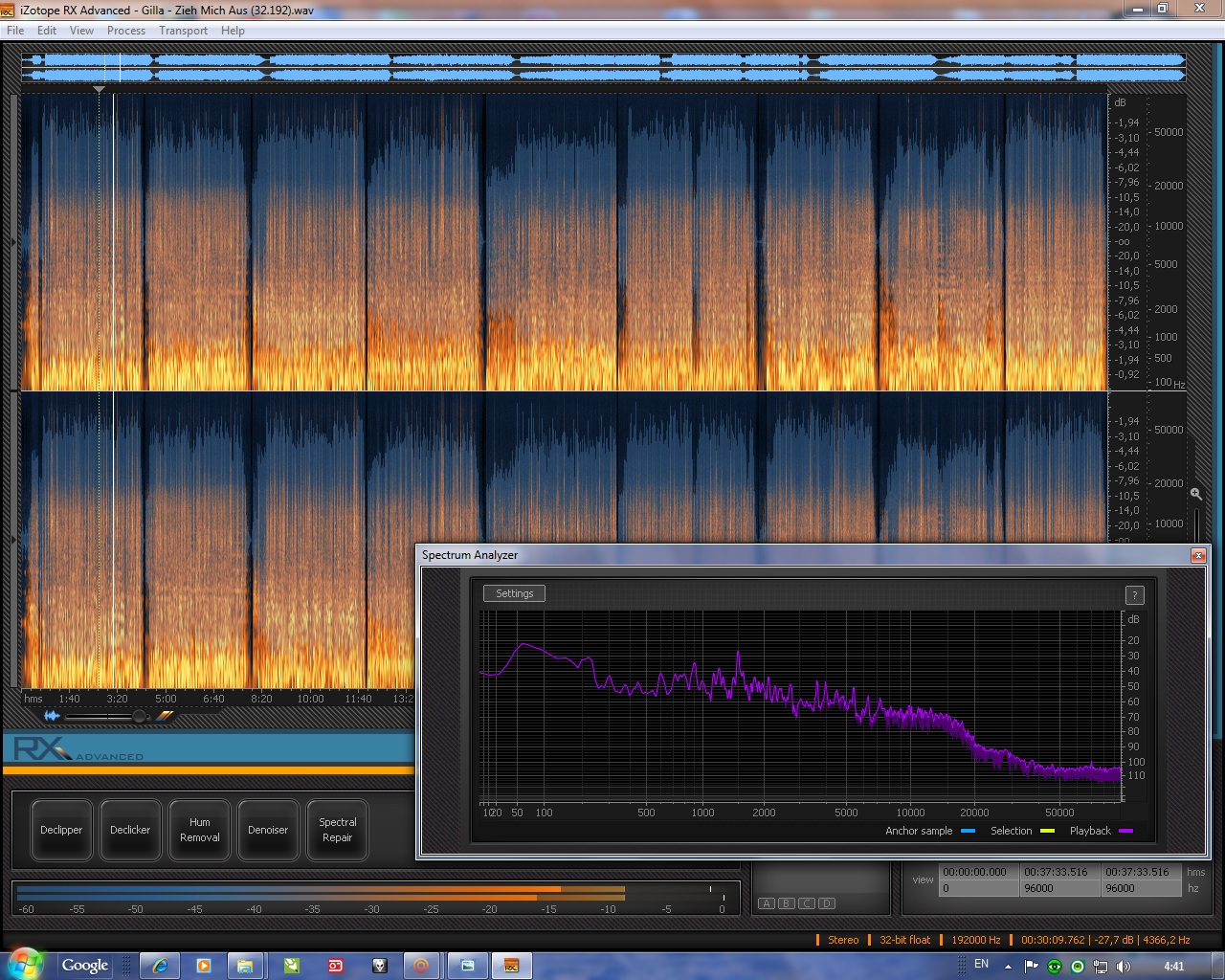
Task: Launch the Spectral Repair module
Action: [x=337, y=830]
